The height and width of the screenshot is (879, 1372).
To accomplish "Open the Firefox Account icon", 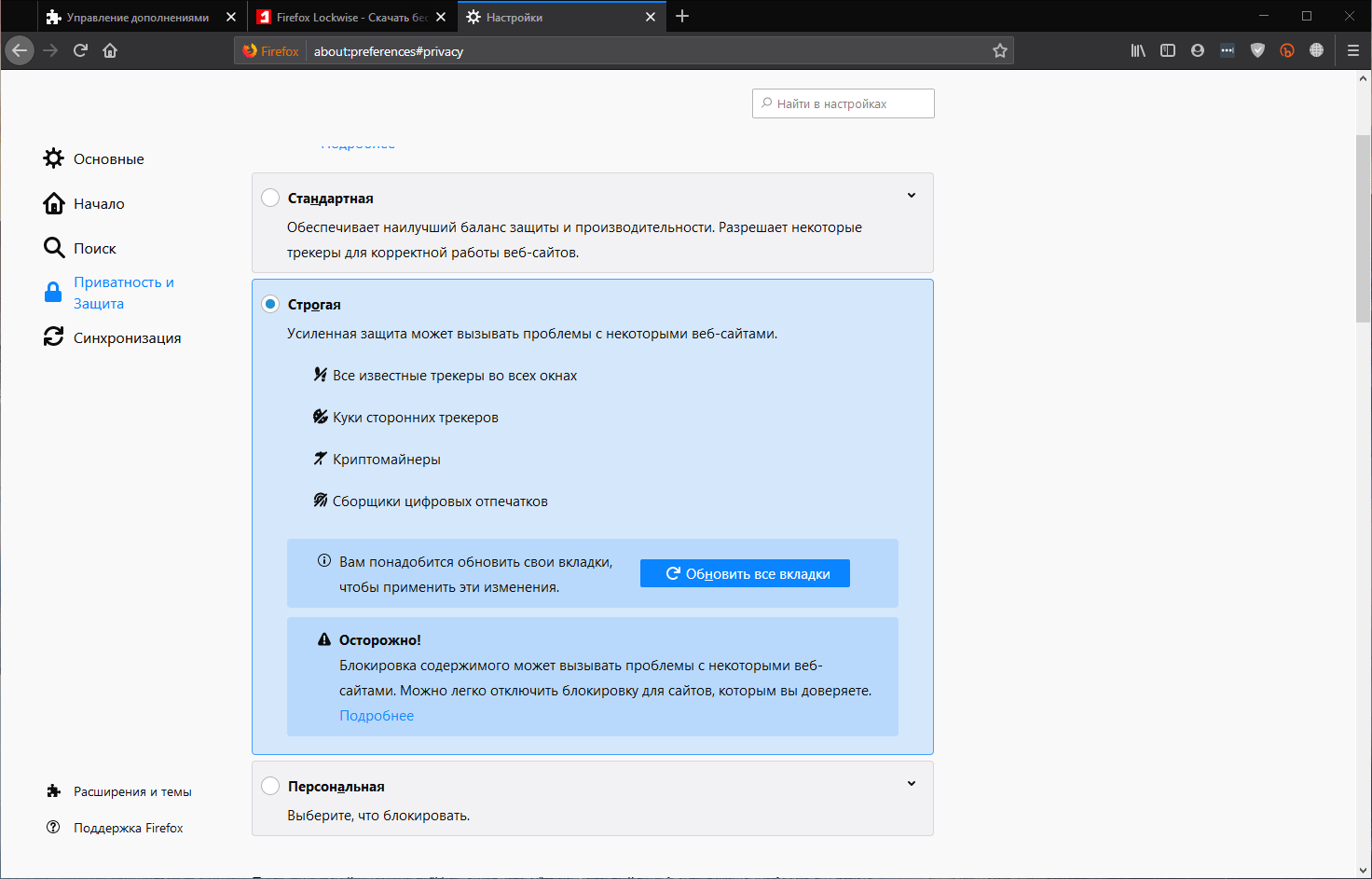I will click(x=1197, y=50).
